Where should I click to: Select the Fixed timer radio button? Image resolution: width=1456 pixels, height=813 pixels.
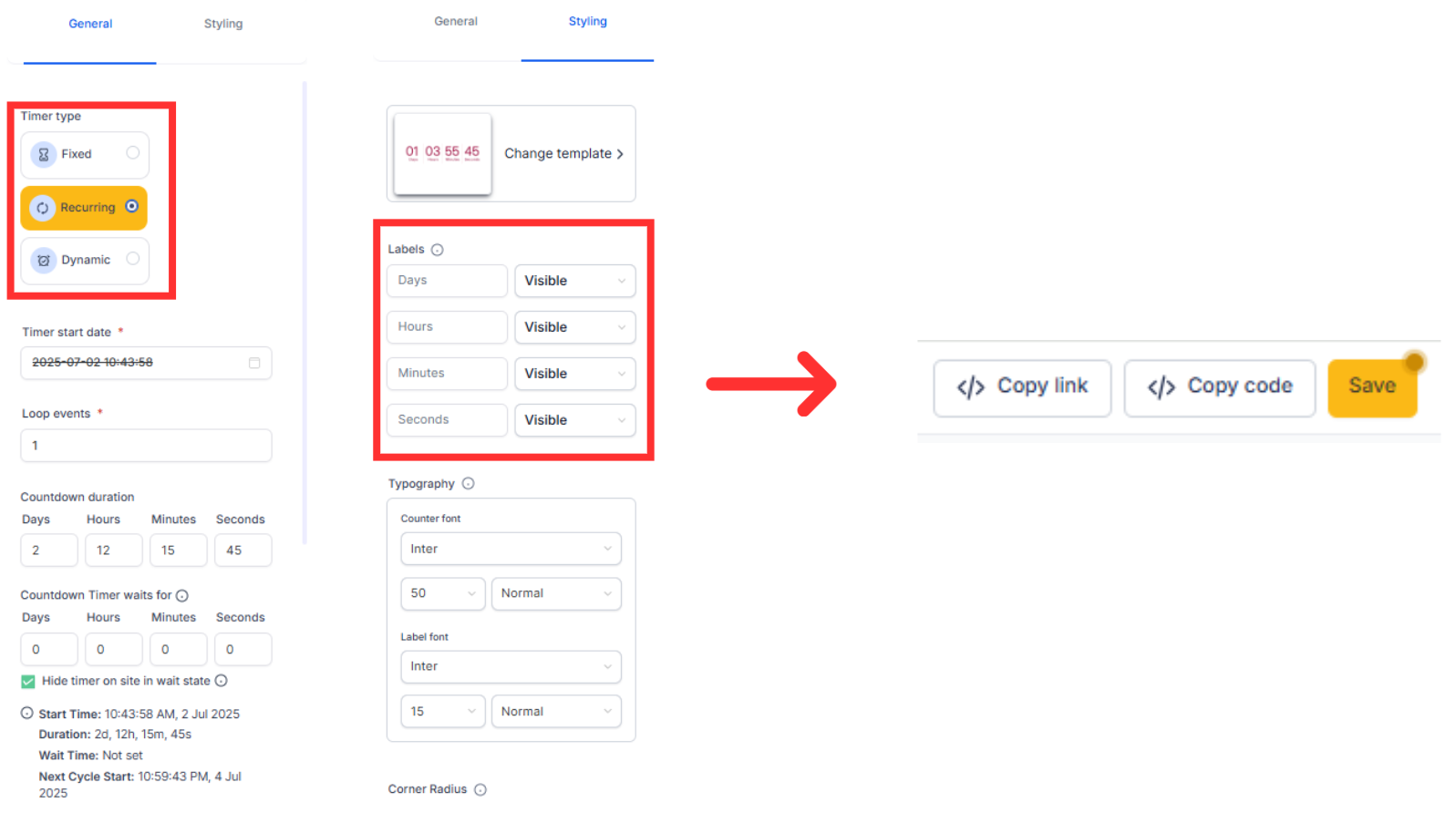tap(133, 153)
